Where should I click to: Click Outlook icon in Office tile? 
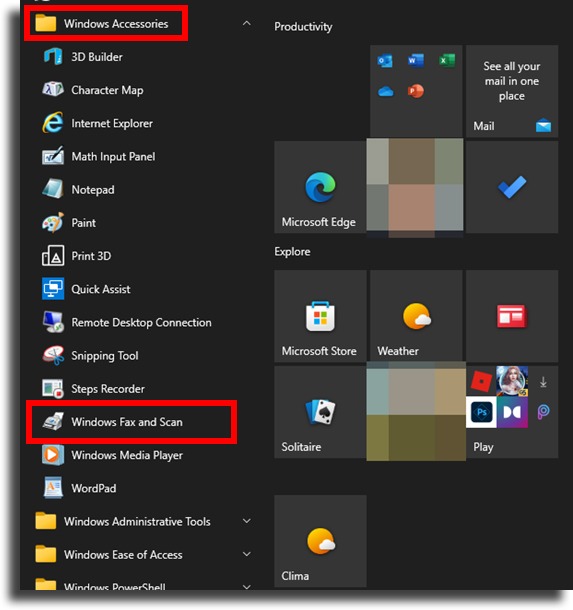385,61
